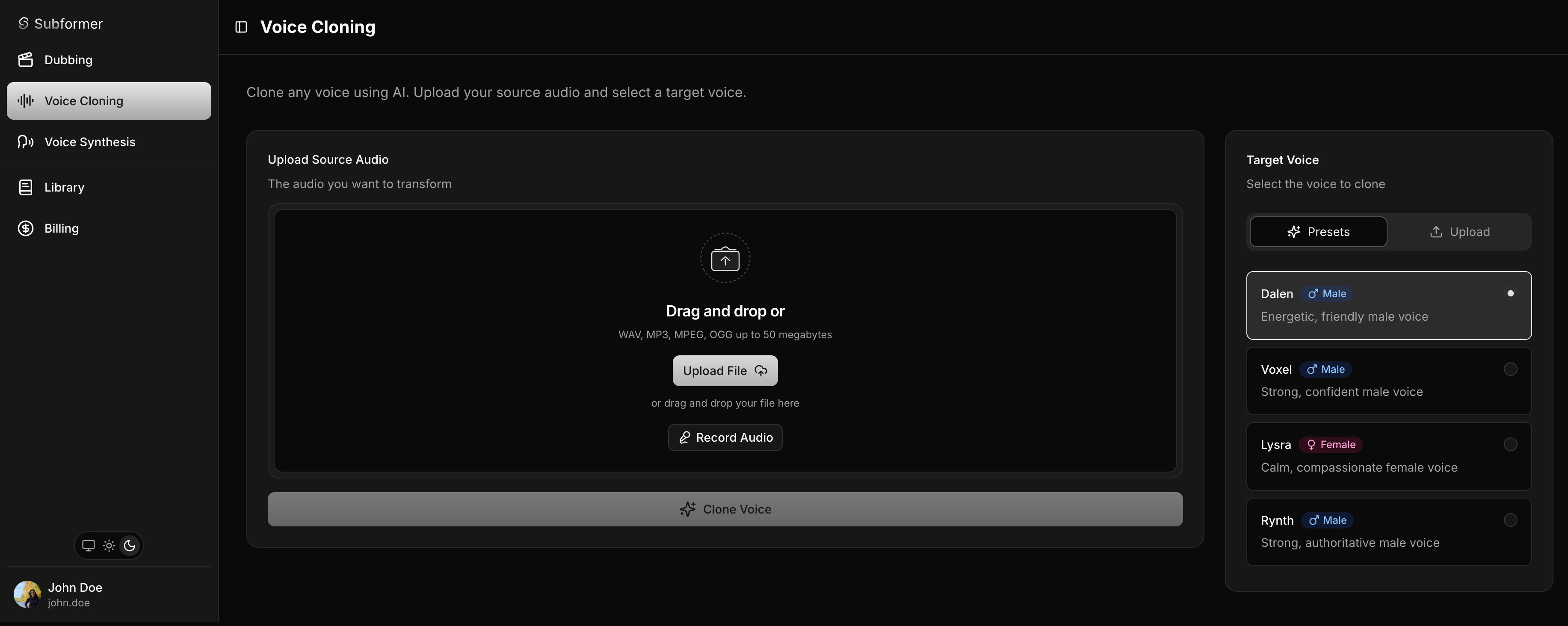Switch to the Upload tab in Target Voice
This screenshot has width=1568, height=626.
point(1460,231)
